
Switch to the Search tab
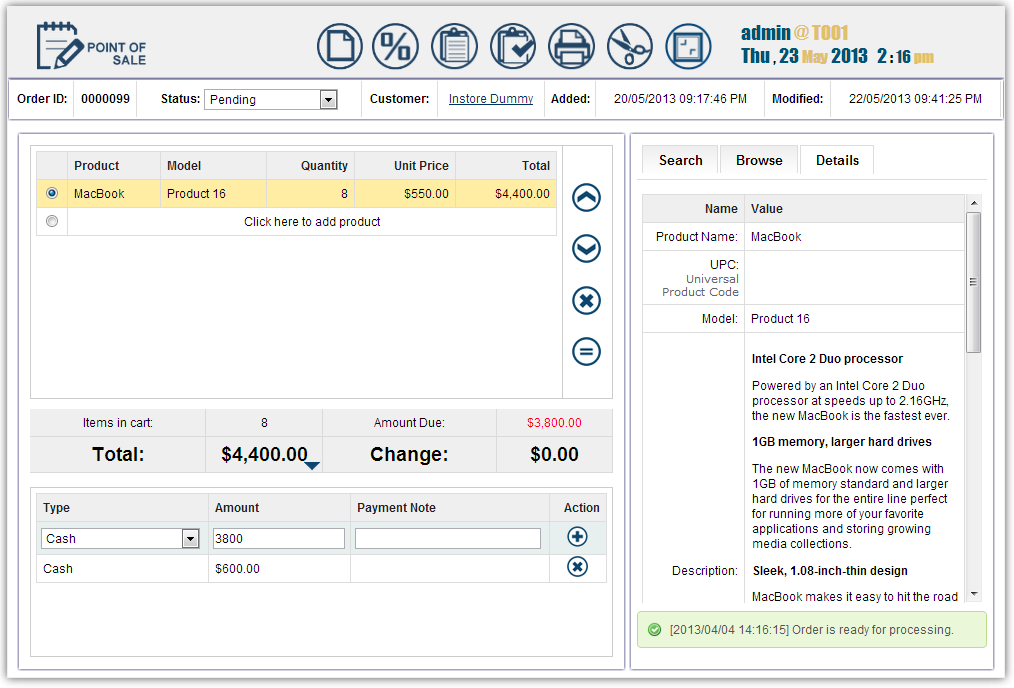pyautogui.click(x=680, y=160)
